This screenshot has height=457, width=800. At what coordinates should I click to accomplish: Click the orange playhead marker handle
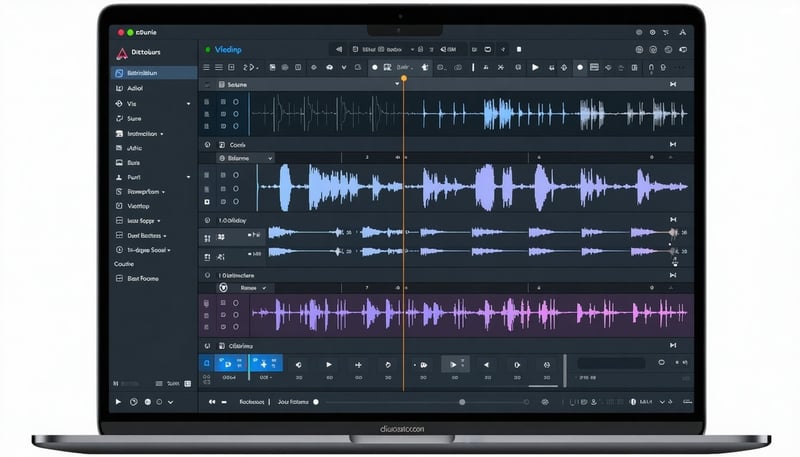(404, 79)
